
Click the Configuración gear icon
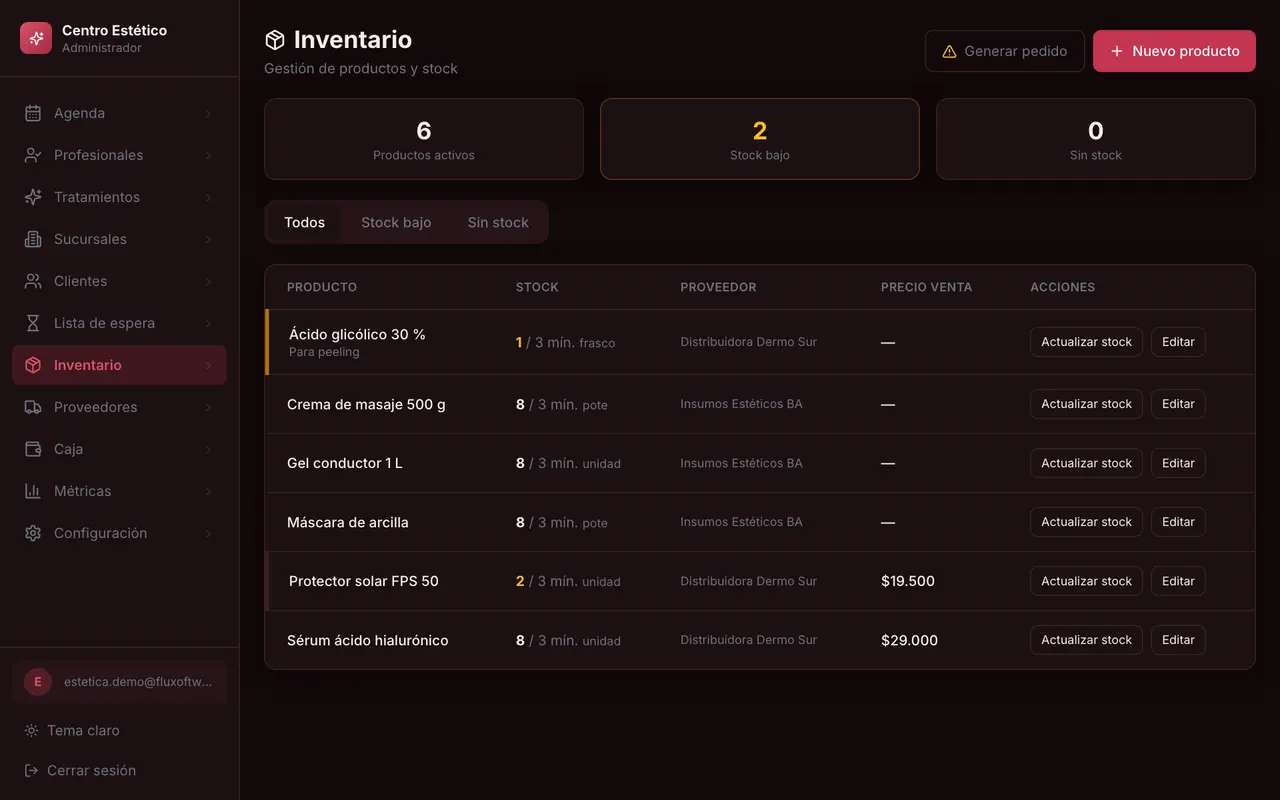pyautogui.click(x=33, y=533)
